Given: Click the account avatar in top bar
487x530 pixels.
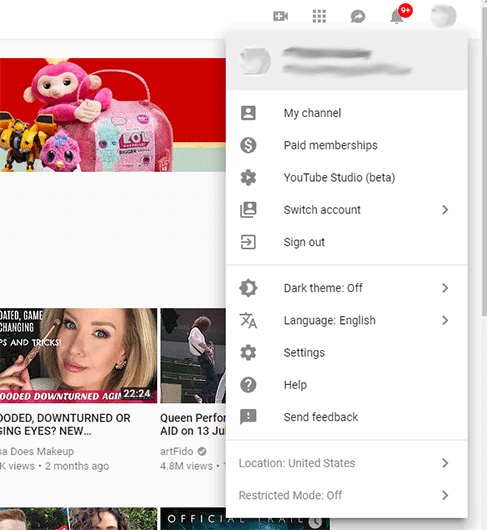Looking at the screenshot, I should [x=443, y=16].
